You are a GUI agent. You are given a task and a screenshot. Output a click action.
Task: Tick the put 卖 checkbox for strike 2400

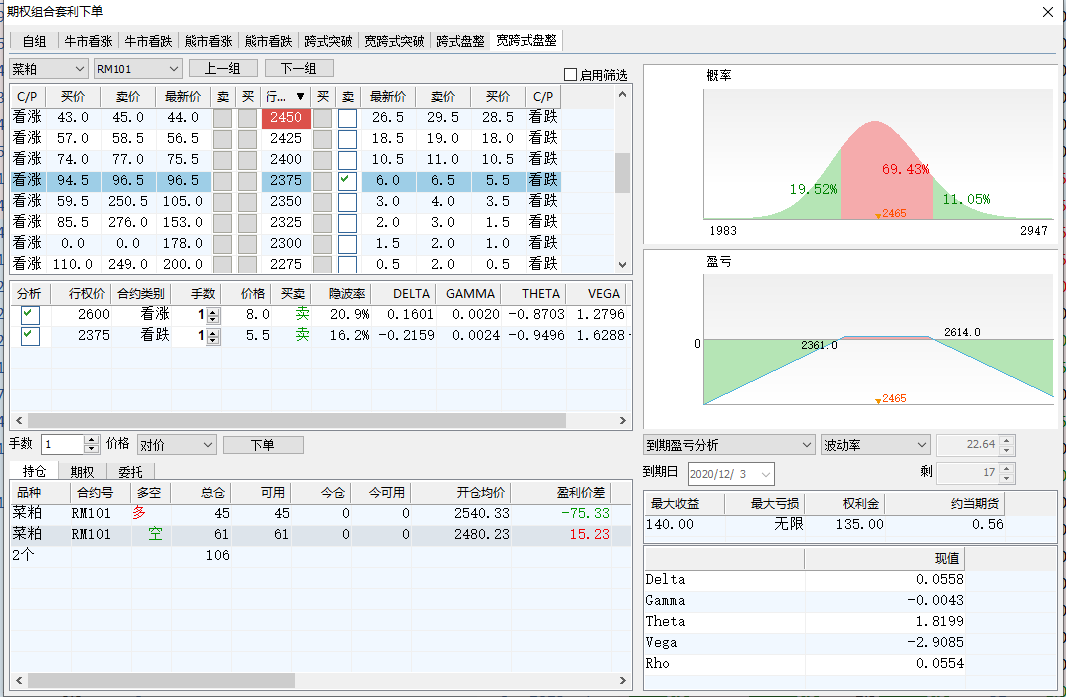(x=347, y=160)
